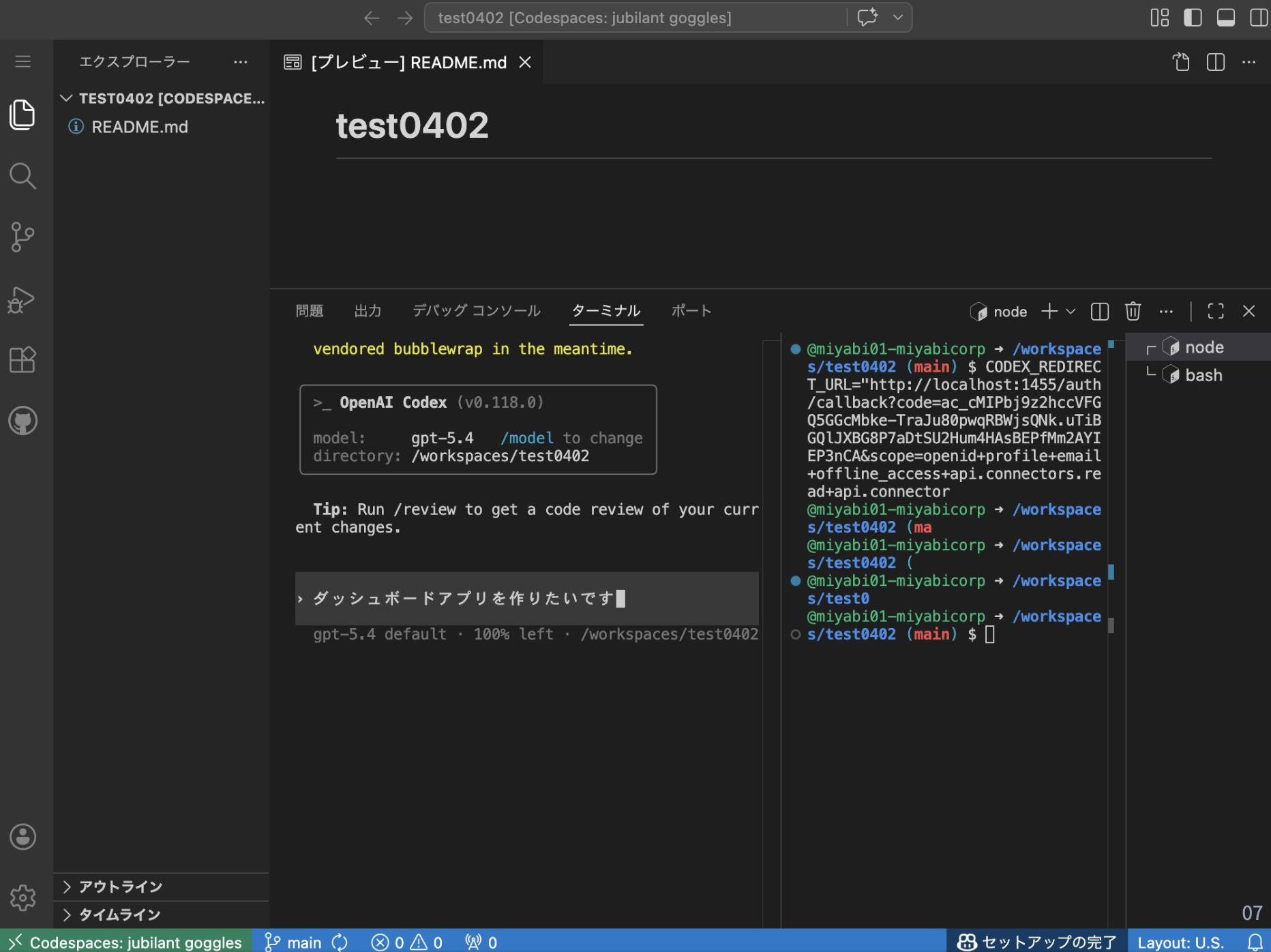Click the command center search box
The width and height of the screenshot is (1271, 952).
click(635, 18)
